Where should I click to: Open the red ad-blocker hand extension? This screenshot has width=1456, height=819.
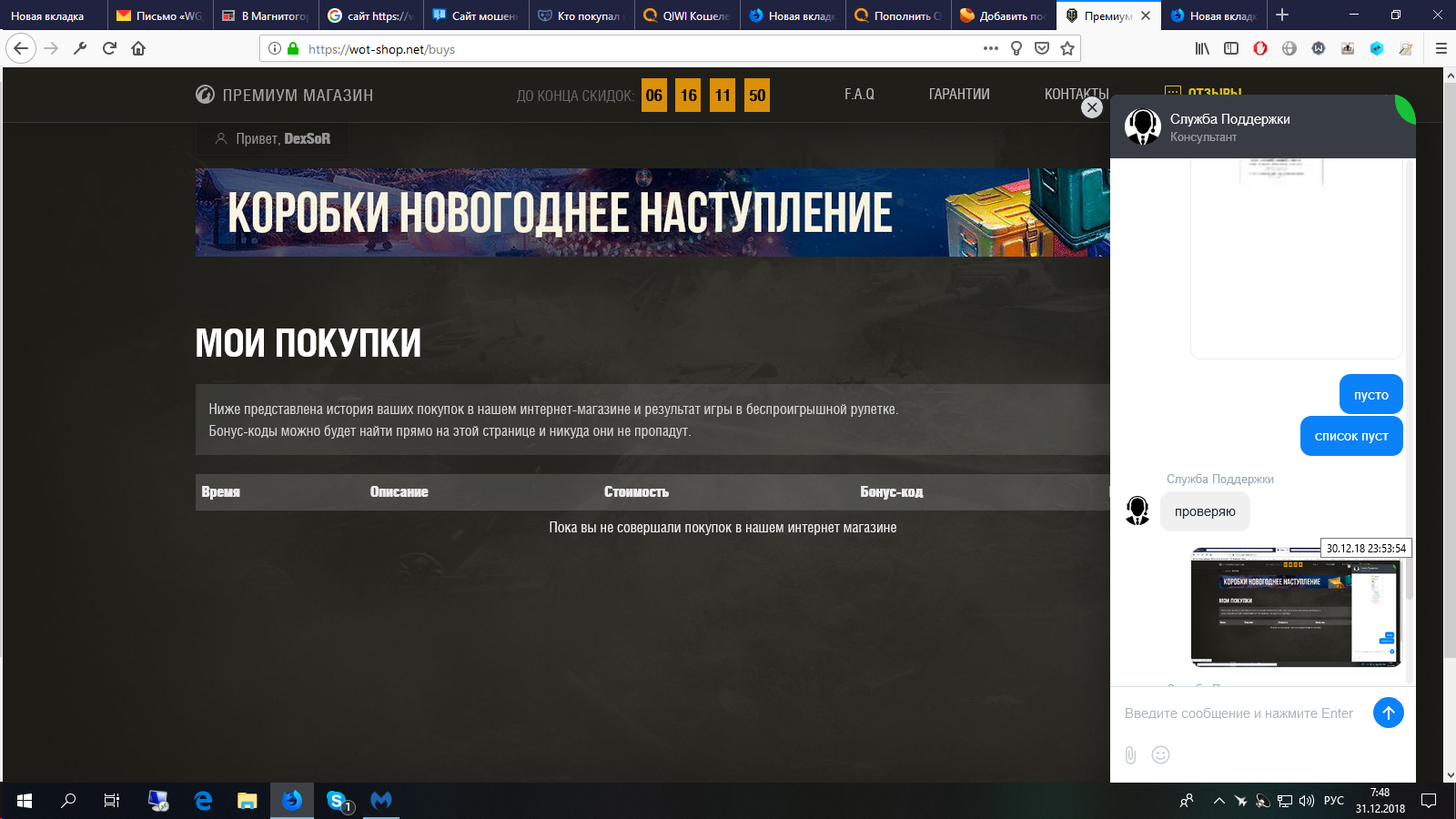[x=1260, y=48]
